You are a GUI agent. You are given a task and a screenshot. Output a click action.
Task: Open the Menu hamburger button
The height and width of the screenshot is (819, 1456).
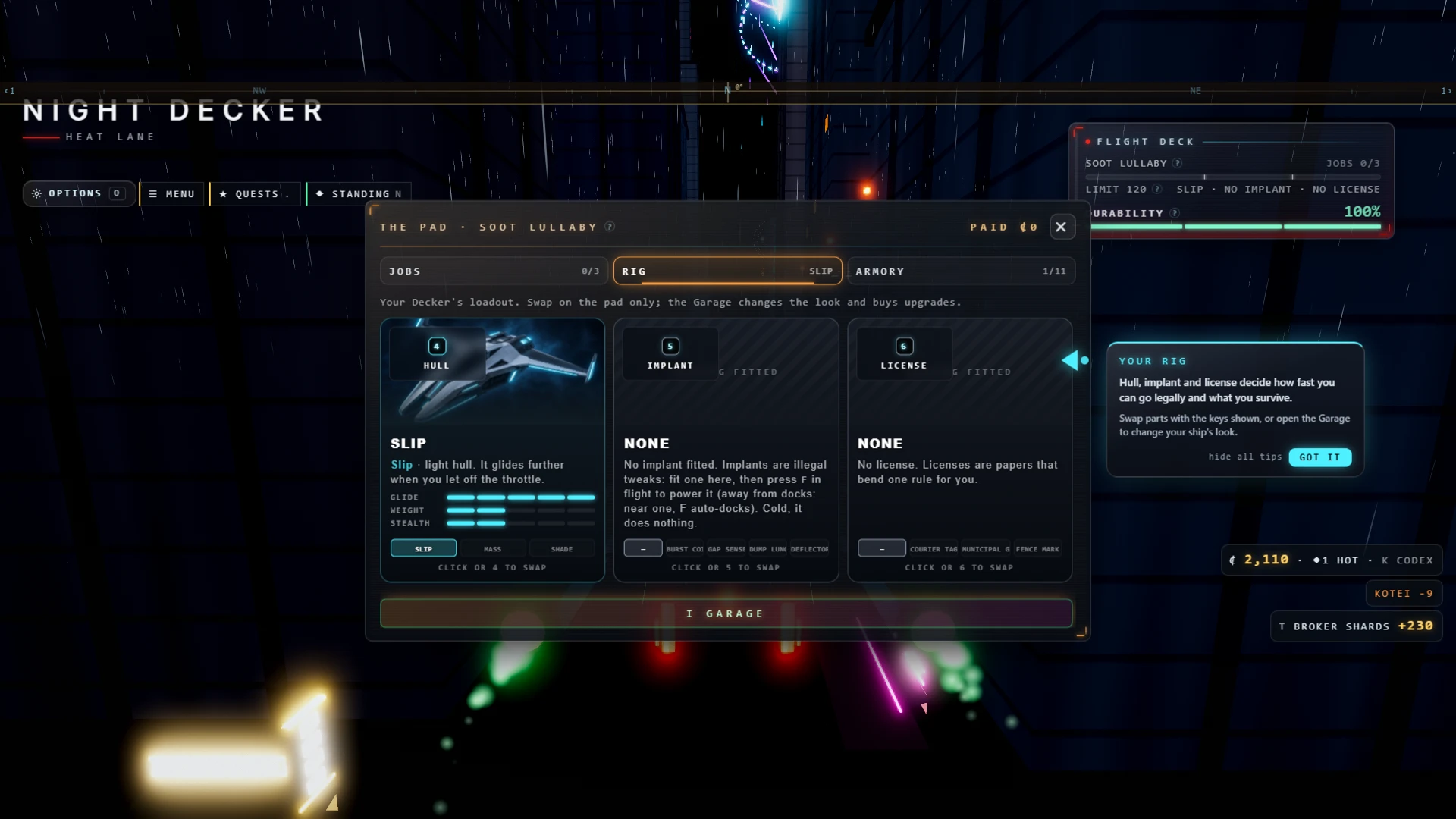coord(172,194)
